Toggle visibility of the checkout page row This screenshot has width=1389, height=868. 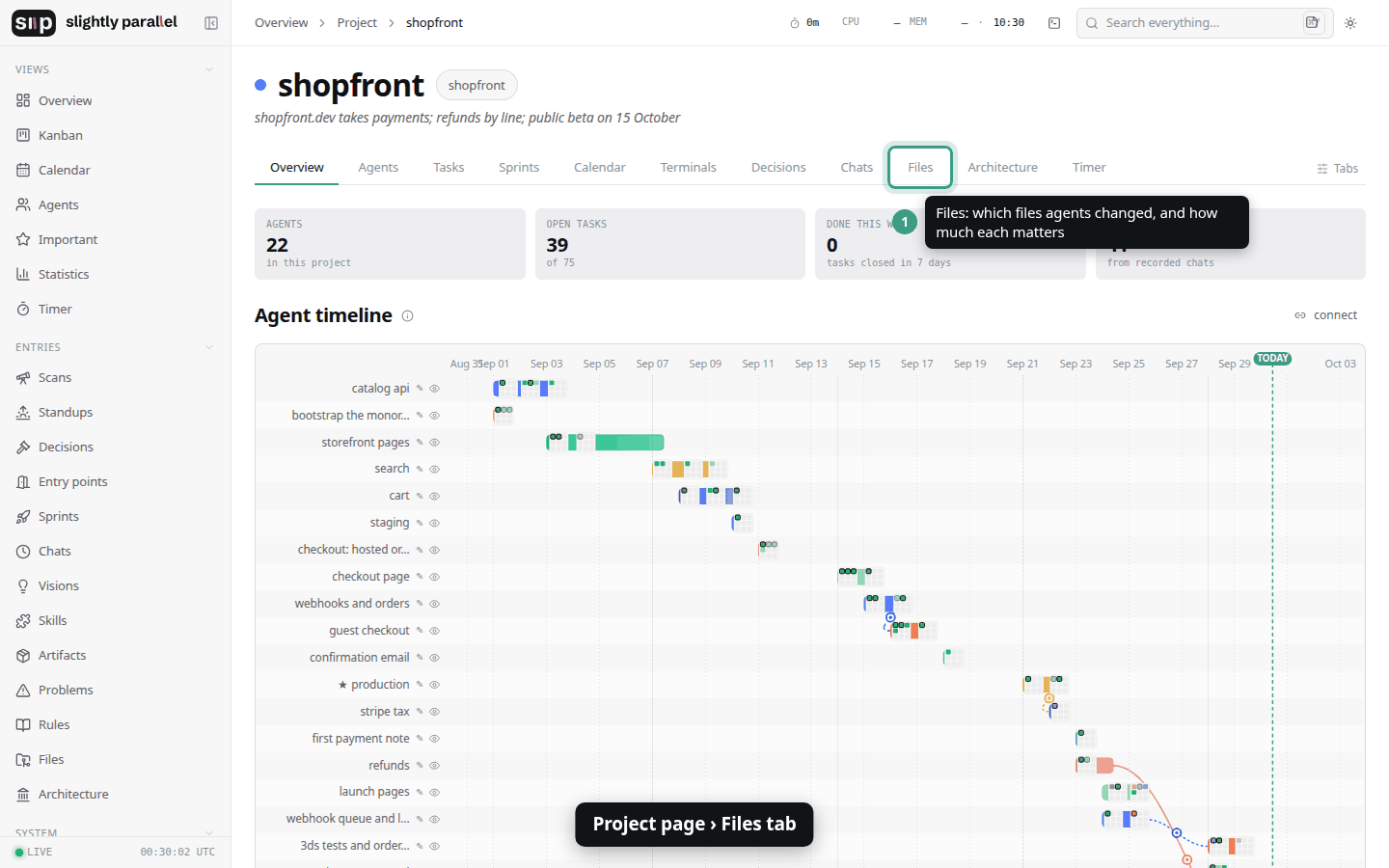pyautogui.click(x=435, y=577)
